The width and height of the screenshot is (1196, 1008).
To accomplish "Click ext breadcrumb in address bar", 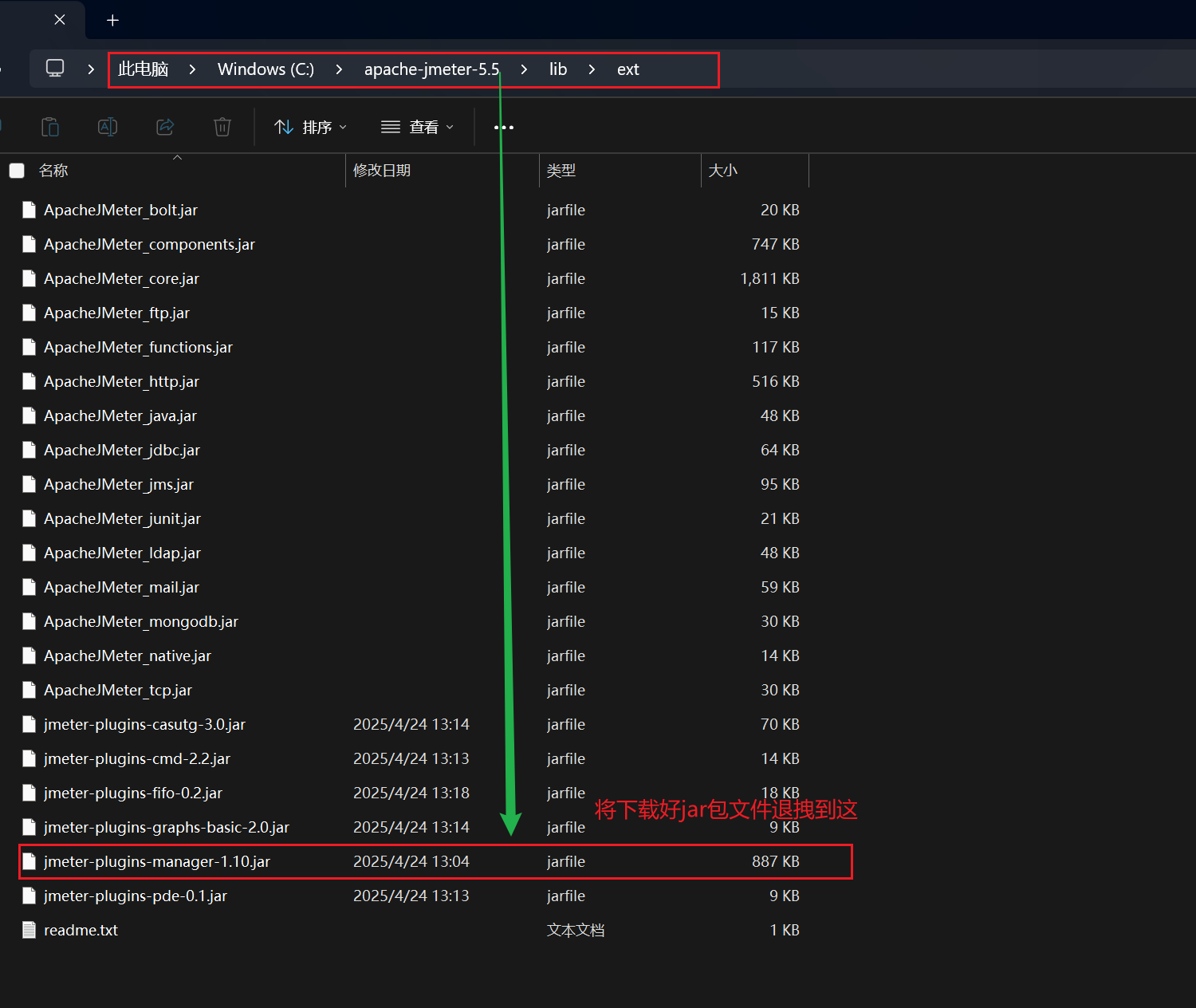I will (628, 69).
